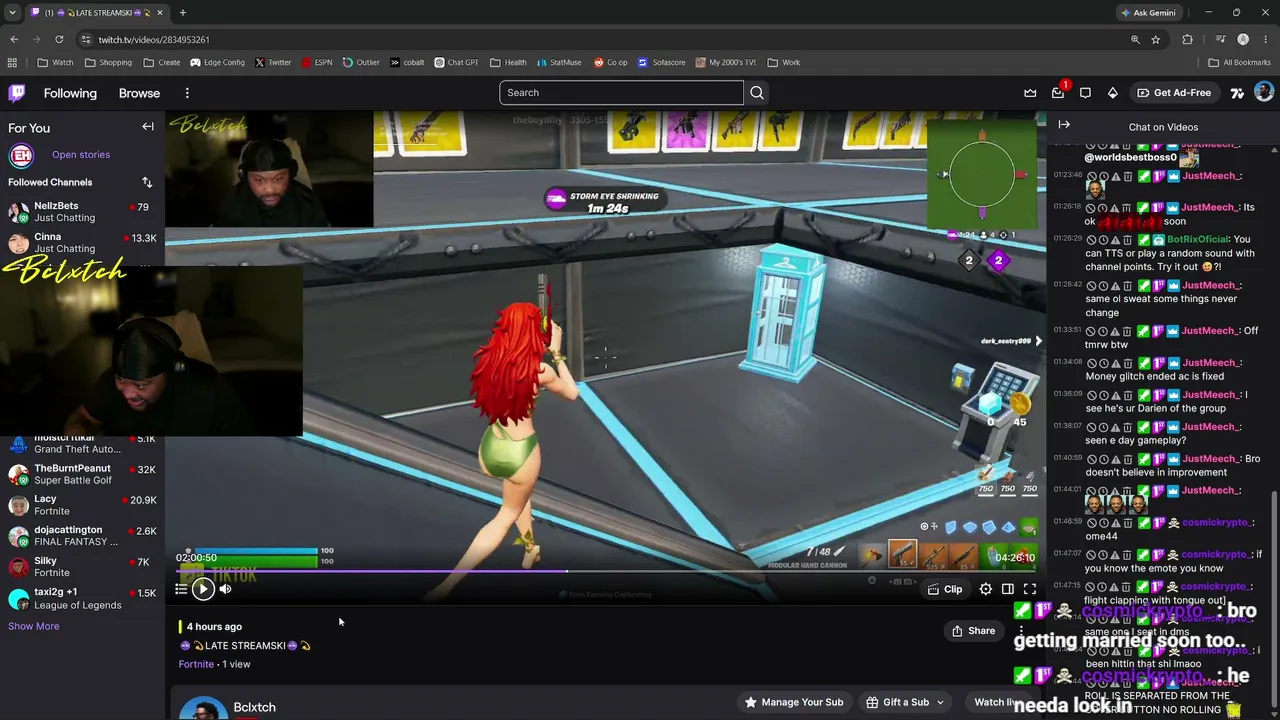Switch to the Following tab
This screenshot has width=1280, height=720.
[x=70, y=93]
